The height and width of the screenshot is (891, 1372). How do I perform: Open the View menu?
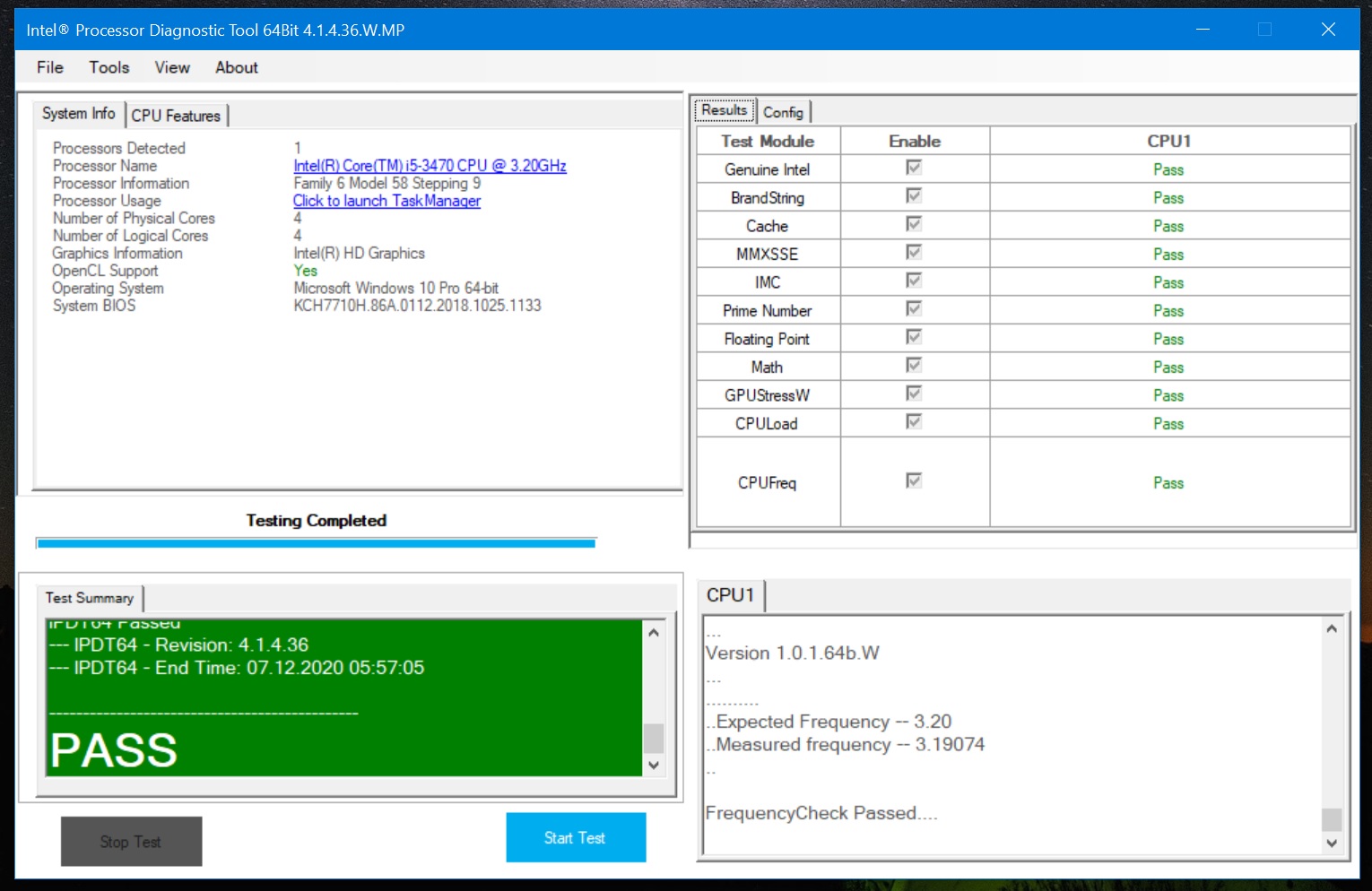172,67
